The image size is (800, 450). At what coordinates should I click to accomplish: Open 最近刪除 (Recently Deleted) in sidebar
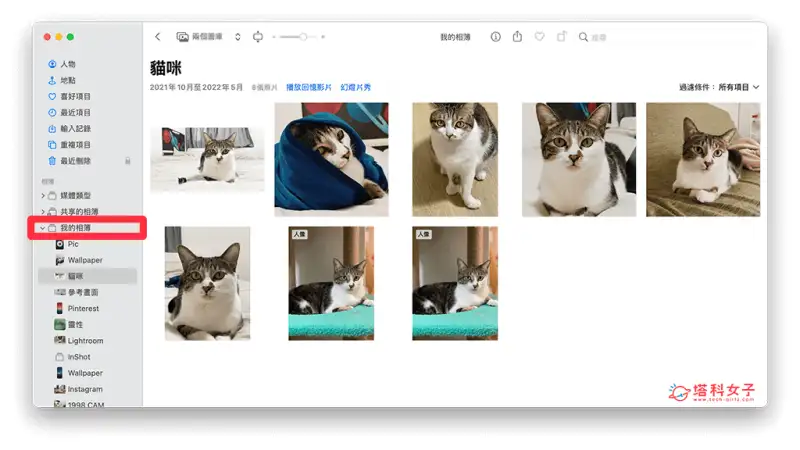pos(76,160)
